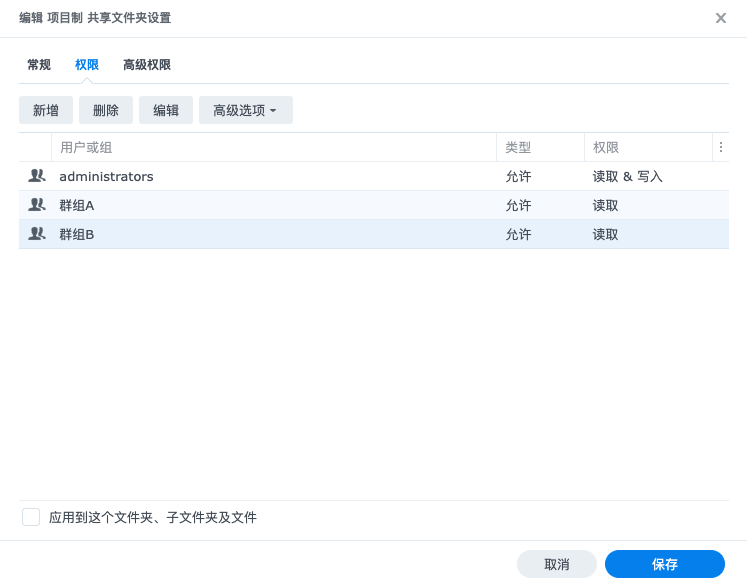Click the 编辑 button

(x=166, y=111)
